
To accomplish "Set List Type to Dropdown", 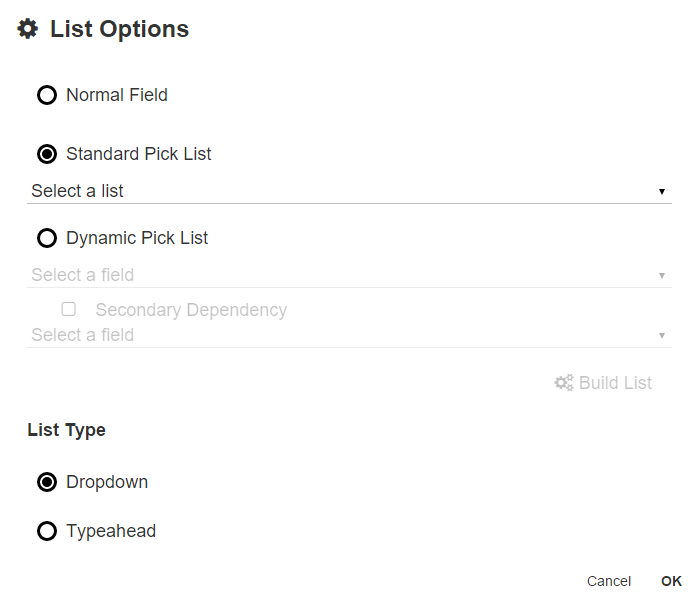I will point(47,482).
